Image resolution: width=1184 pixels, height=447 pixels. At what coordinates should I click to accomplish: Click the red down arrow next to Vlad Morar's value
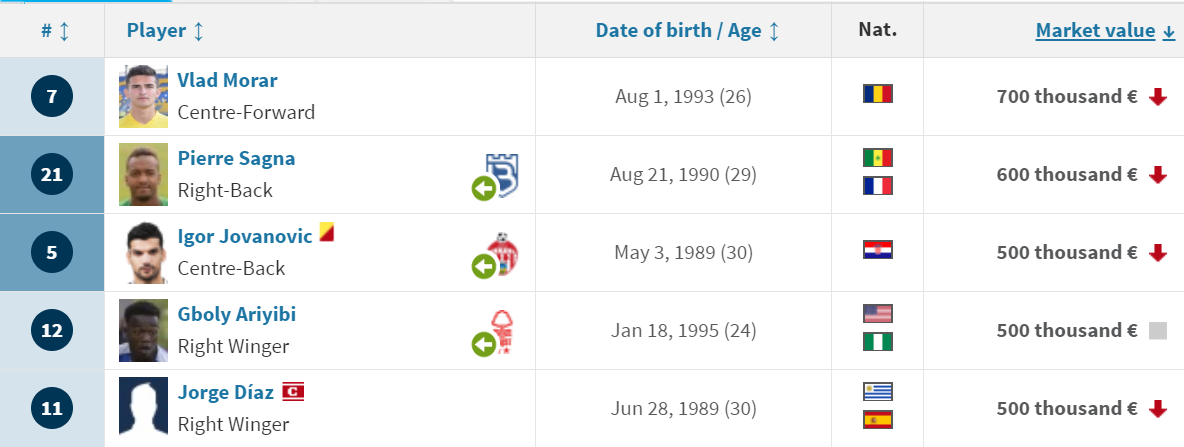1158,97
